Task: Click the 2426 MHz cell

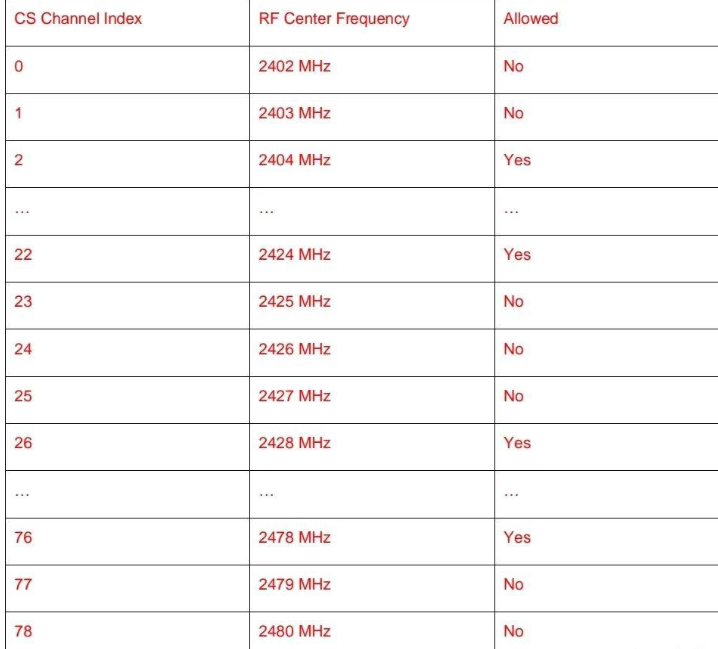Action: click(x=294, y=349)
